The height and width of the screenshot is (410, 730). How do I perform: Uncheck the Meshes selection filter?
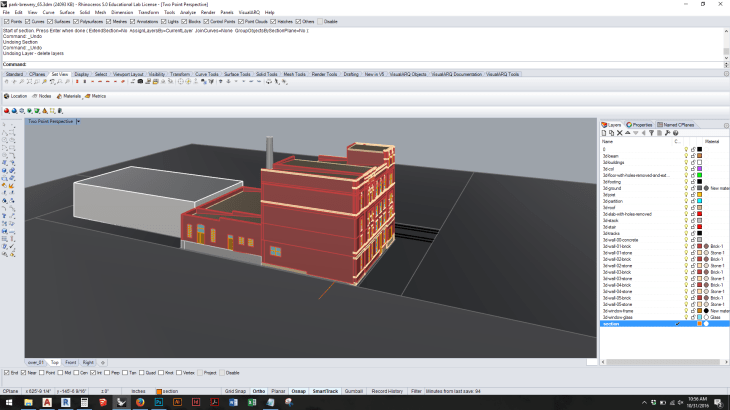[109, 20]
